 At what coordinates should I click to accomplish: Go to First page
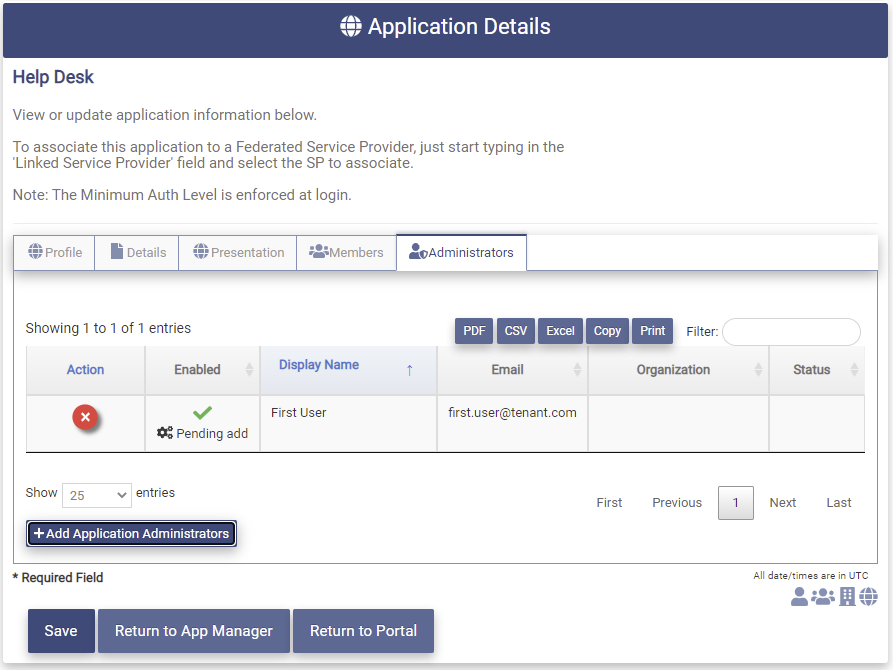(x=609, y=502)
